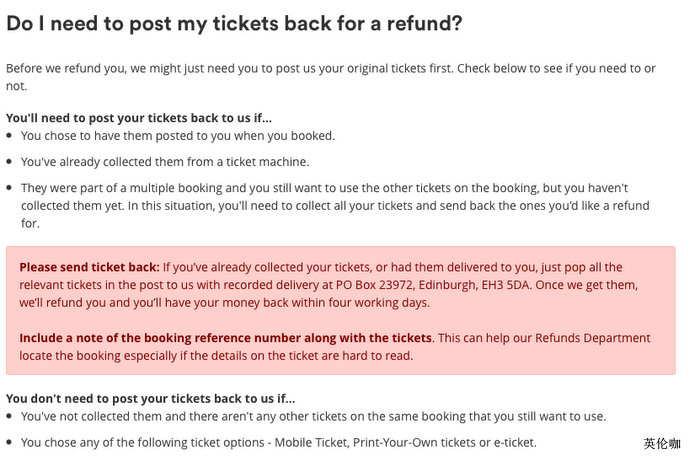This screenshot has width=700, height=466.
Task: Click the bold 'Include a note of the booking reference' text
Action: point(225,338)
